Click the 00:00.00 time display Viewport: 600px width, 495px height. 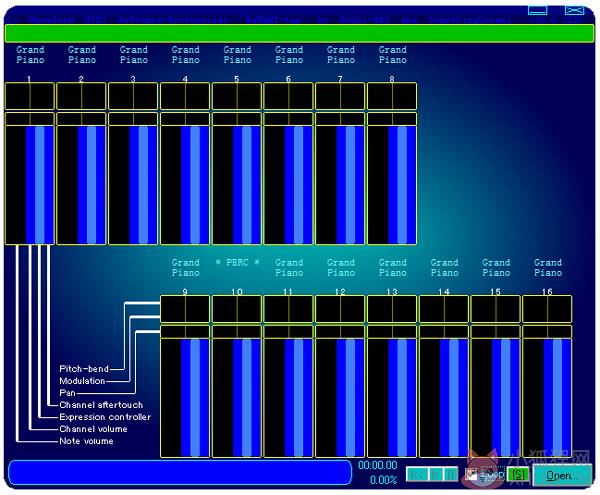pos(378,465)
